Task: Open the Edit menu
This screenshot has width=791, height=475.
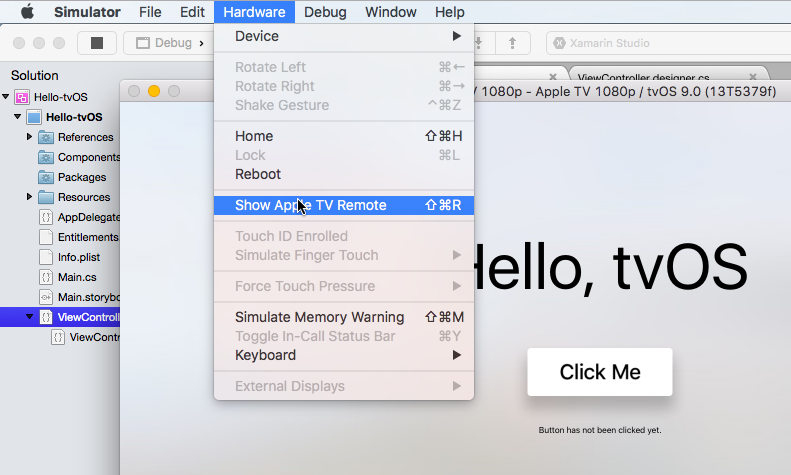Action: pos(192,12)
